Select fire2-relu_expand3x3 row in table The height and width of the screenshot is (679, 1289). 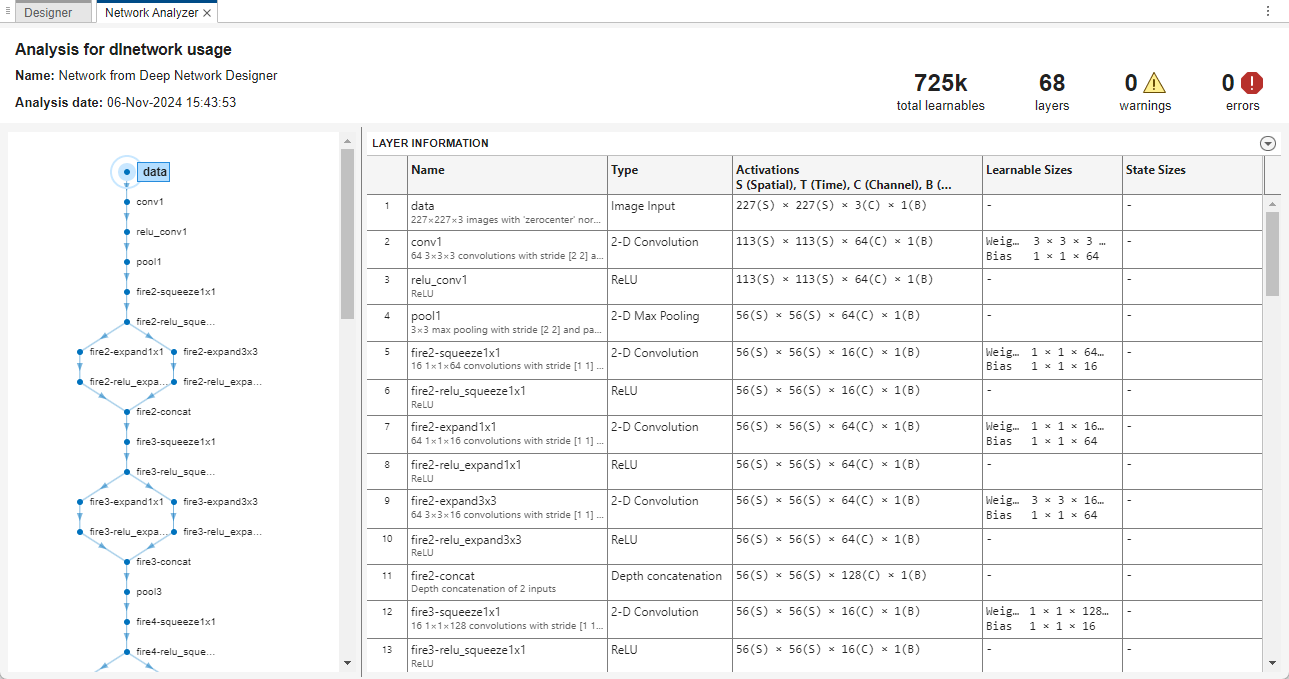click(x=815, y=545)
